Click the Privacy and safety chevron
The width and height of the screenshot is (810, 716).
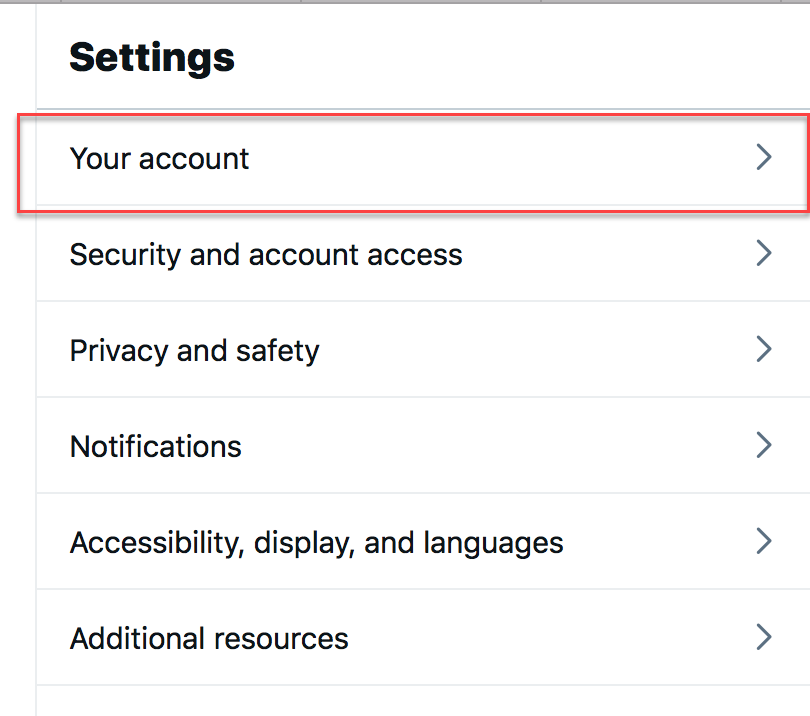click(x=764, y=349)
